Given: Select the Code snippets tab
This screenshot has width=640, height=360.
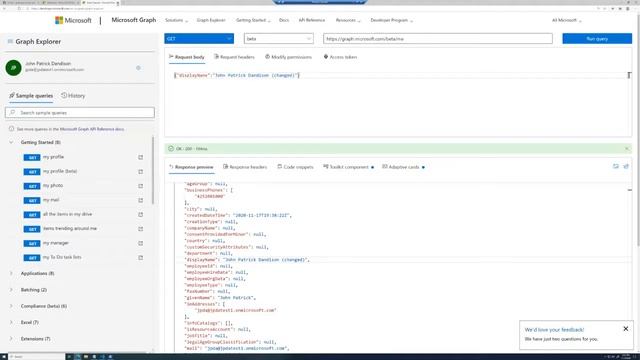Looking at the screenshot, I should 295,167.
